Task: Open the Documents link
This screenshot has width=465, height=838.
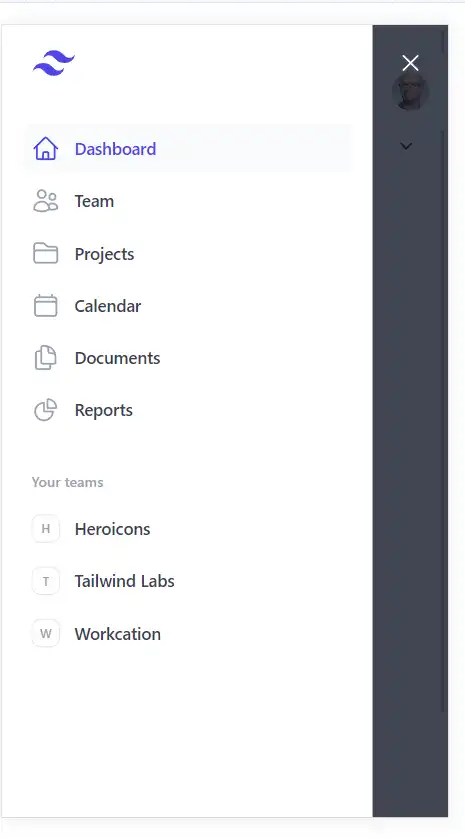Action: pos(188,358)
